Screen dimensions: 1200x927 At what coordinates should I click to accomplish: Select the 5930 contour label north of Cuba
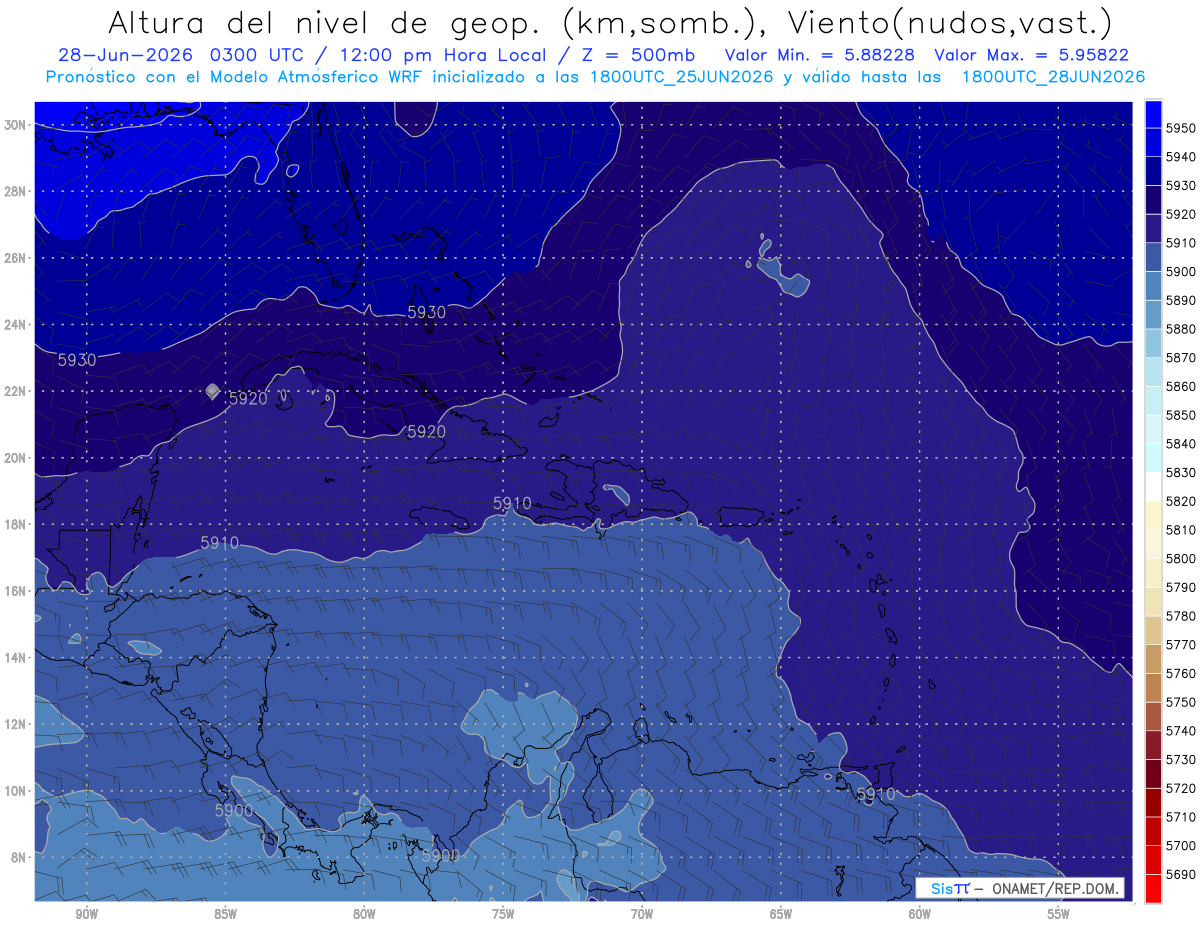click(427, 312)
